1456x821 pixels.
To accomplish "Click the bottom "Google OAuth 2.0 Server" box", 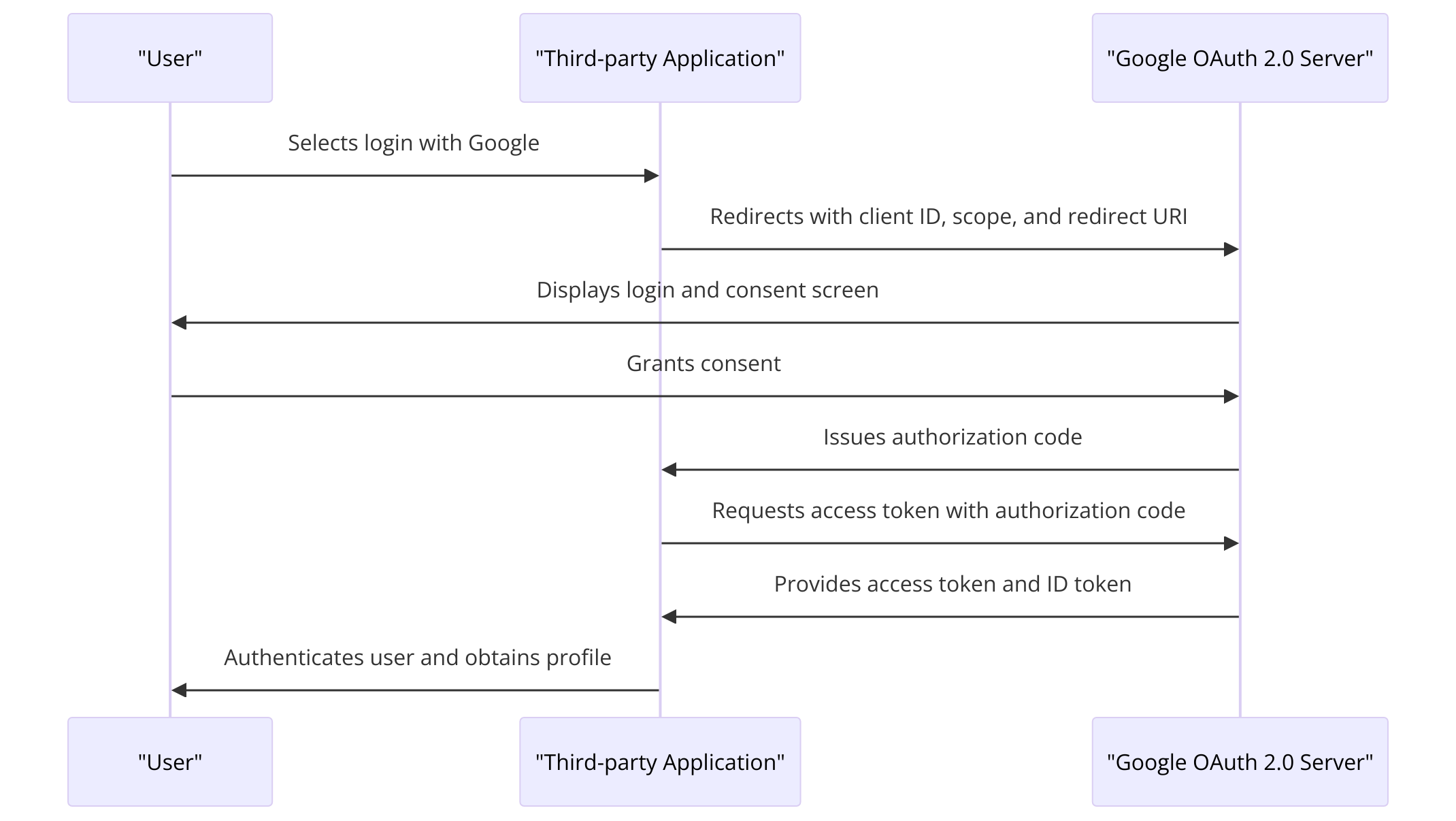I will click(1240, 762).
